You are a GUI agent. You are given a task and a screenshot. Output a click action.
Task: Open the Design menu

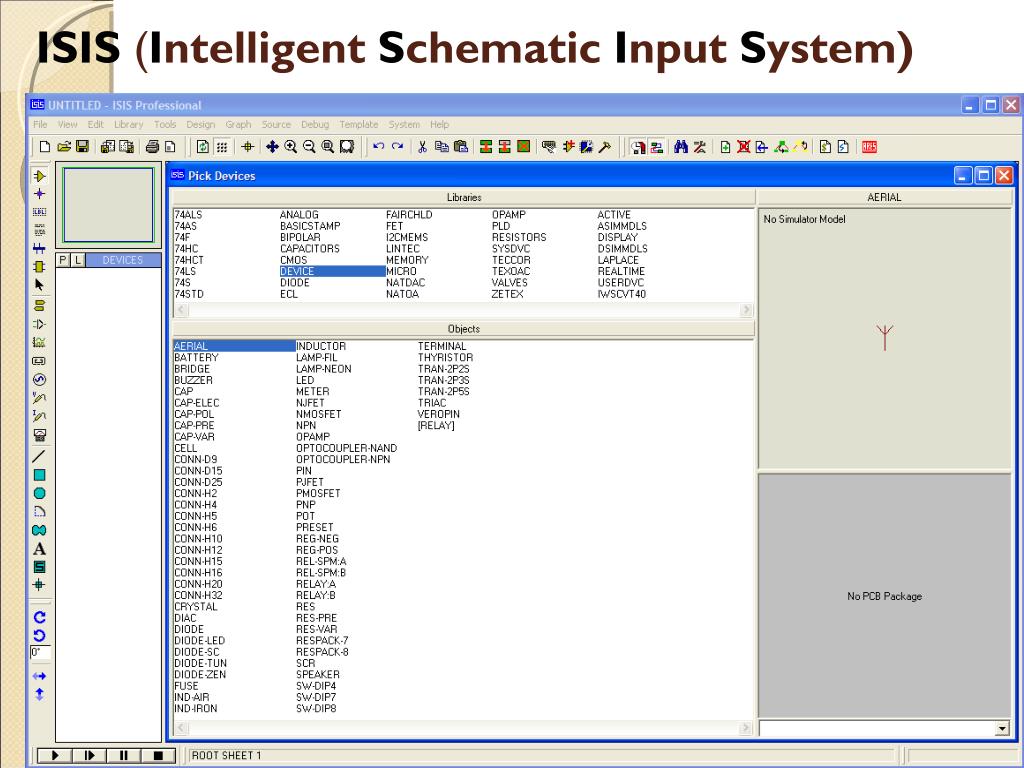point(200,124)
